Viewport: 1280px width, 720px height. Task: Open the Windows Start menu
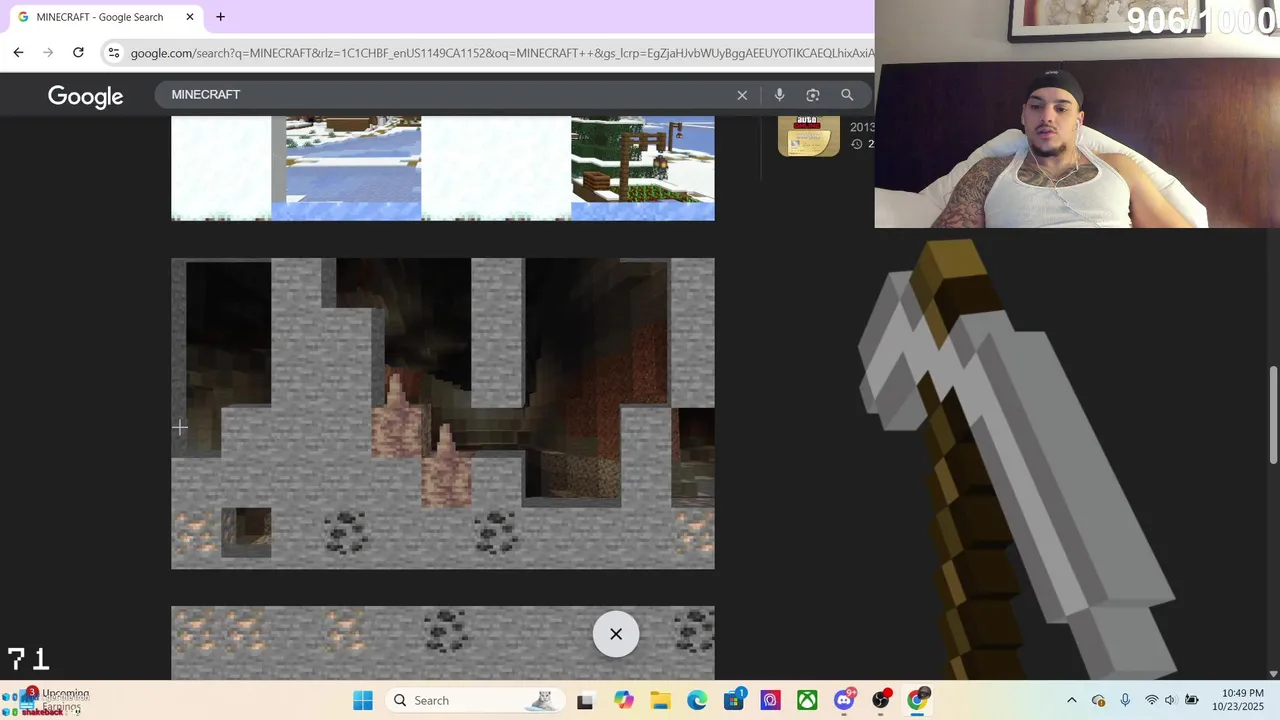[363, 700]
